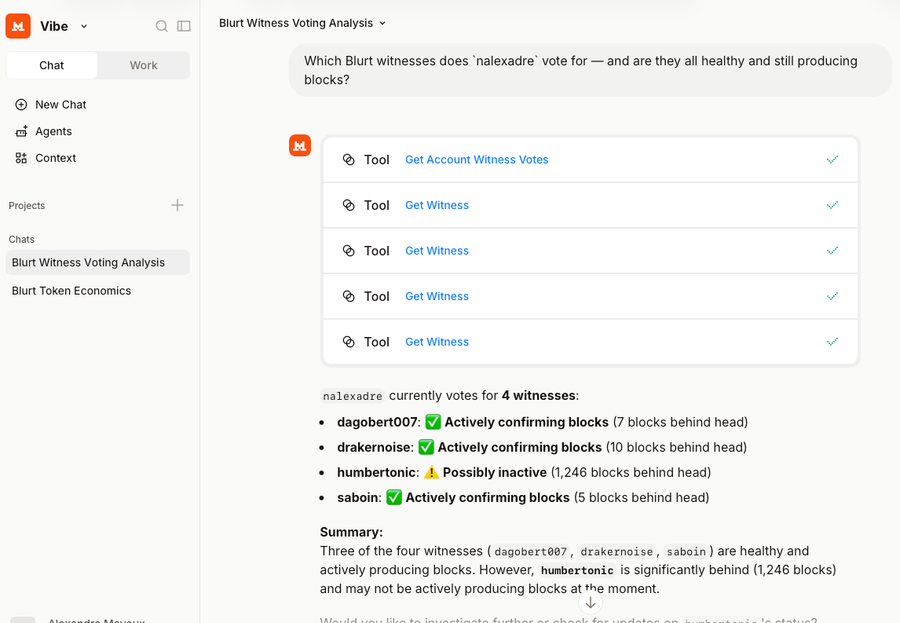Open search with the magnifier icon
This screenshot has height=623, width=900.
162,26
